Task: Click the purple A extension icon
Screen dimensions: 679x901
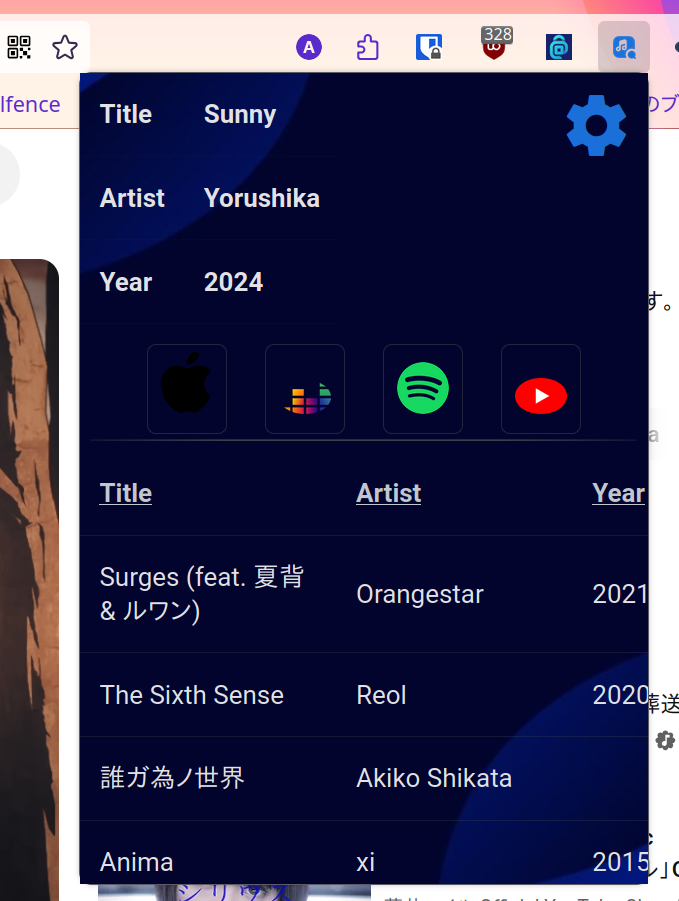Action: click(x=309, y=47)
